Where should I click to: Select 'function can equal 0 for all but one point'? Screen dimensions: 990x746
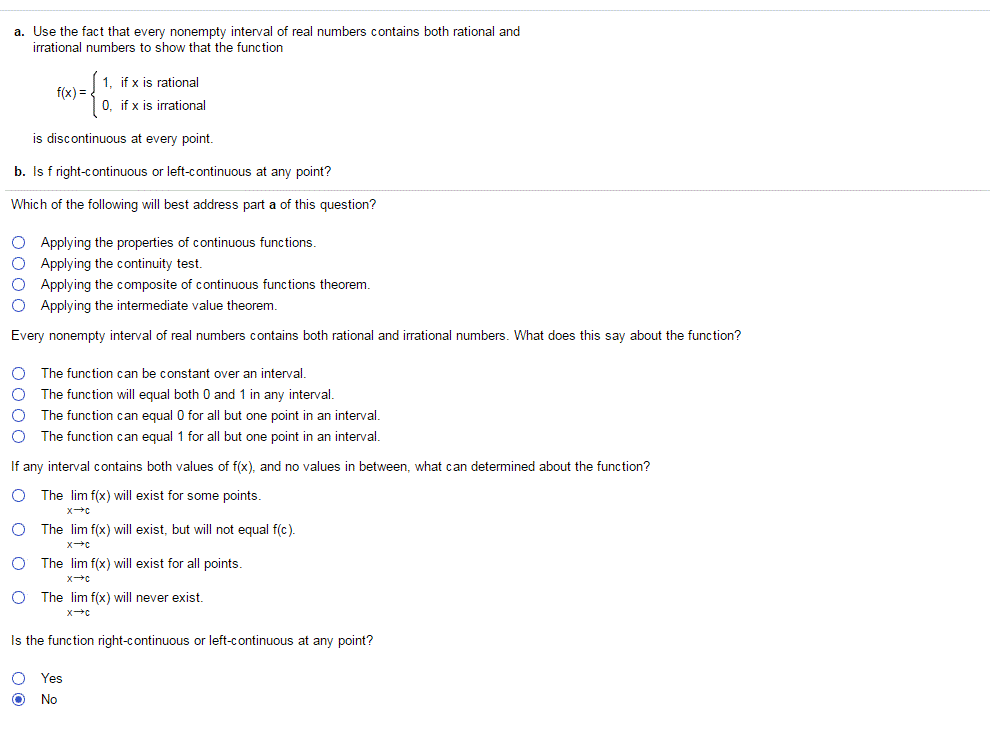coord(19,415)
